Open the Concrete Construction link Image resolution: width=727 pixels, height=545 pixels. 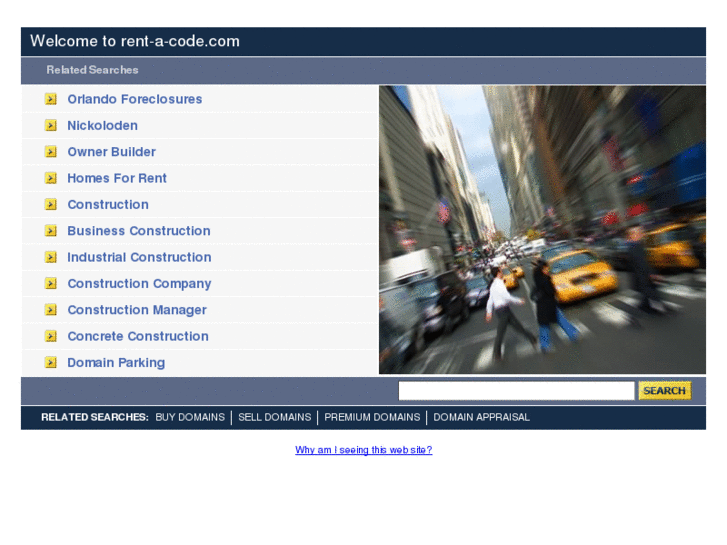point(138,336)
